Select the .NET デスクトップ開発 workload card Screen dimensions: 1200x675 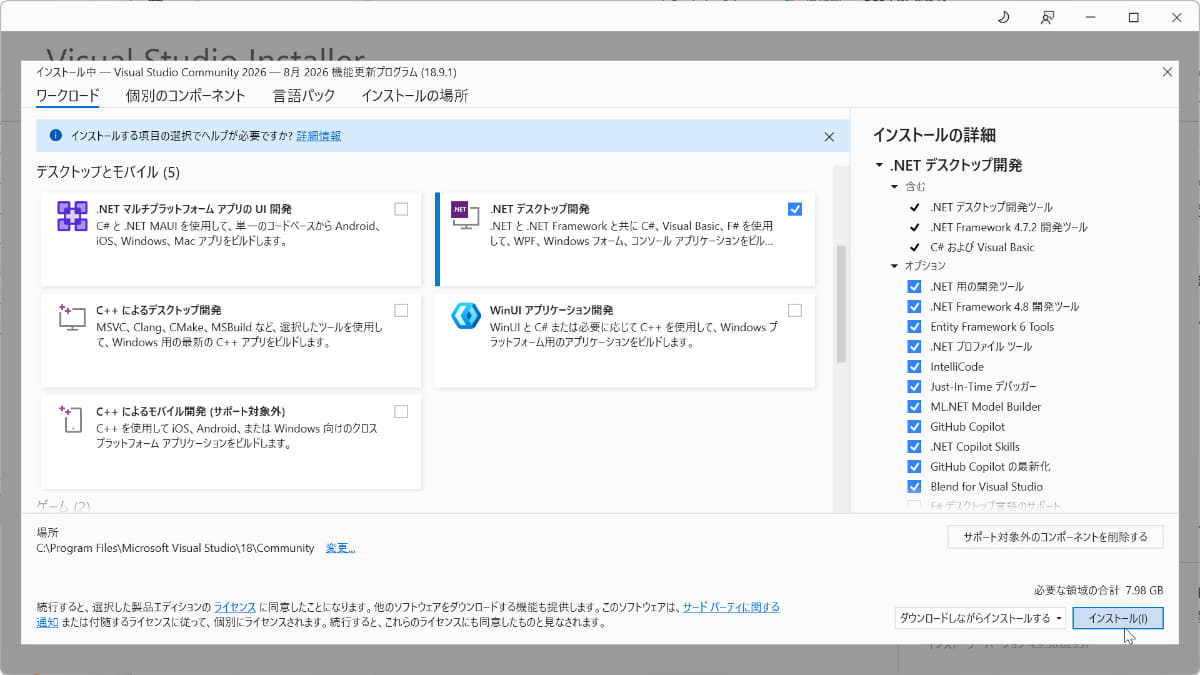(x=625, y=239)
